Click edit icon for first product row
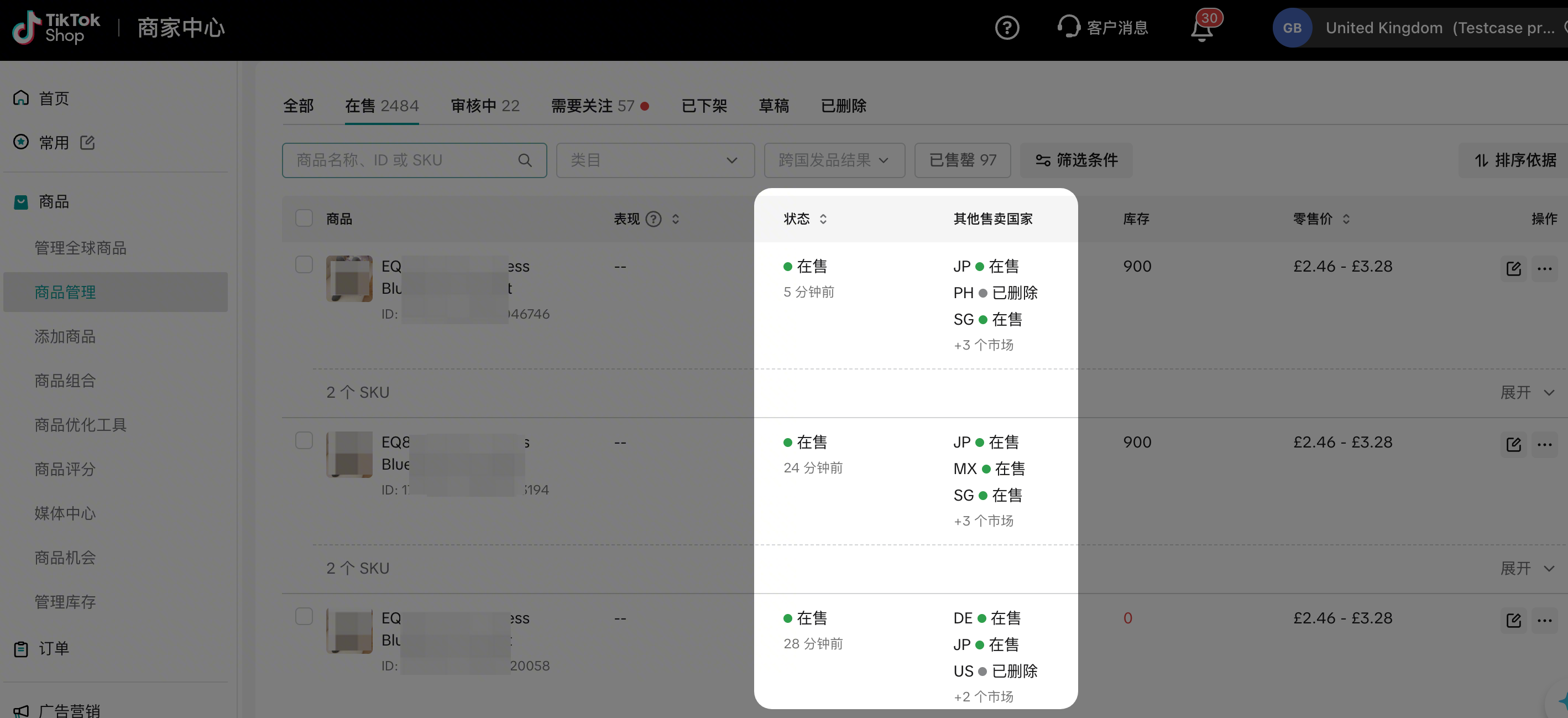This screenshot has height=718, width=1568. coord(1513,269)
